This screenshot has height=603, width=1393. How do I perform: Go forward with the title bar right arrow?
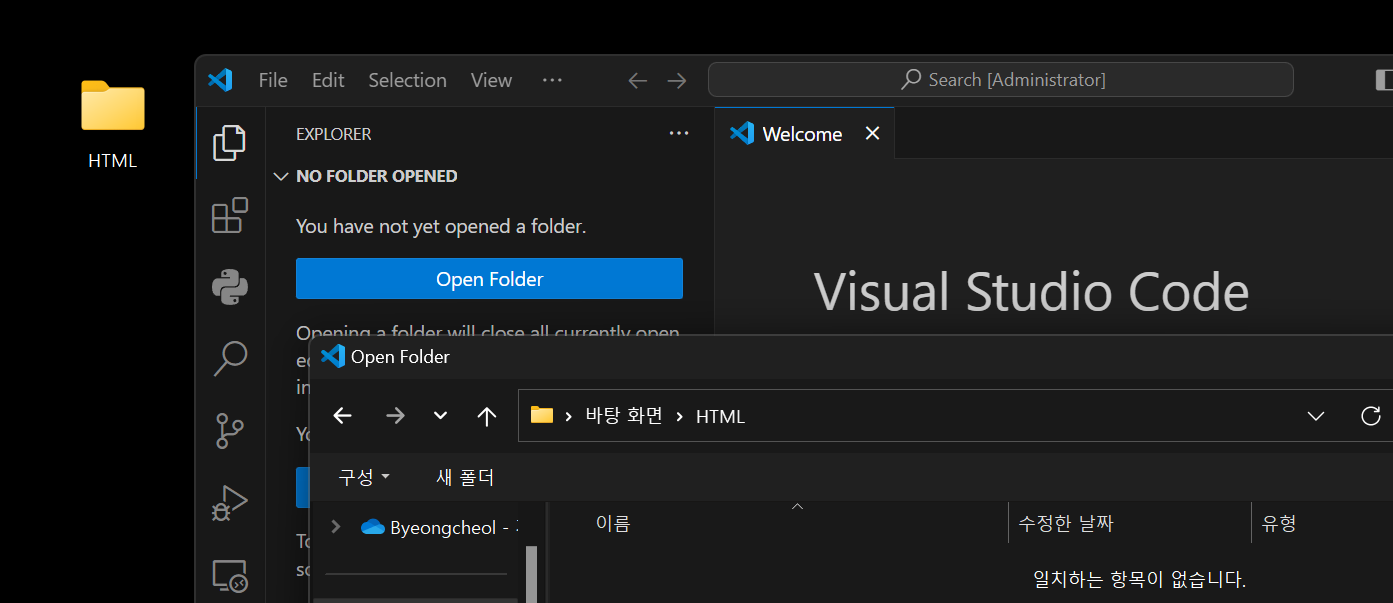(x=677, y=80)
